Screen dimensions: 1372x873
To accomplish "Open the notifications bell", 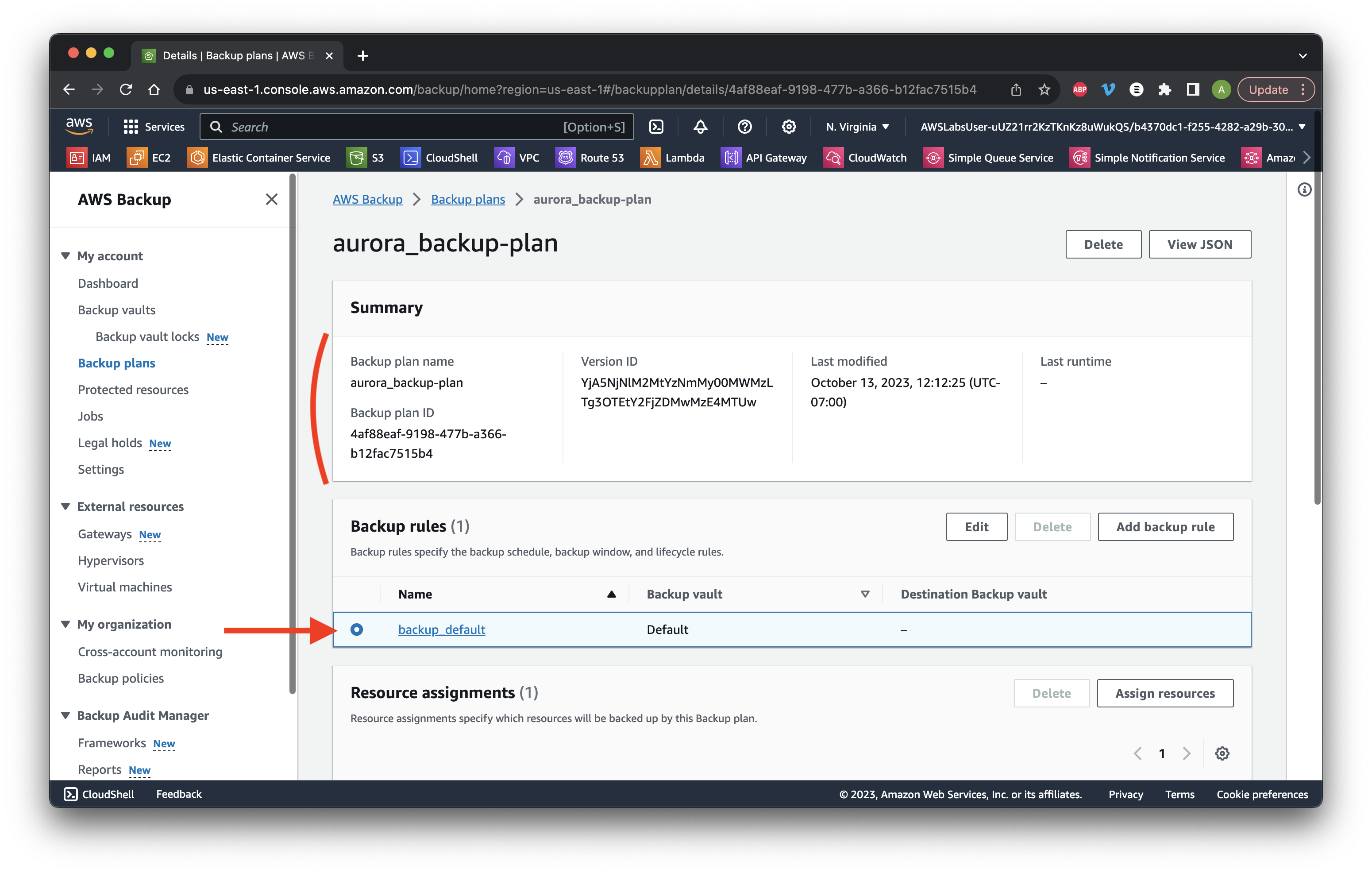I will pos(700,127).
